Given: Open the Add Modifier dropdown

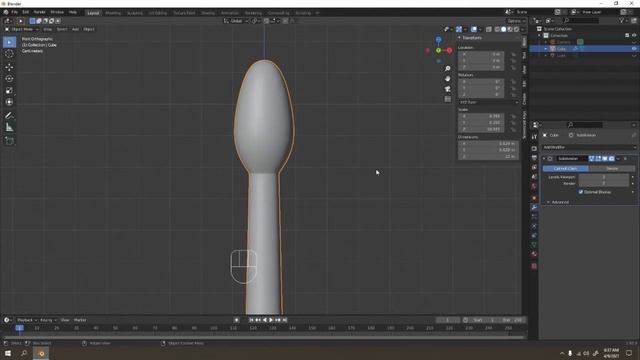Looking at the screenshot, I should [589, 147].
